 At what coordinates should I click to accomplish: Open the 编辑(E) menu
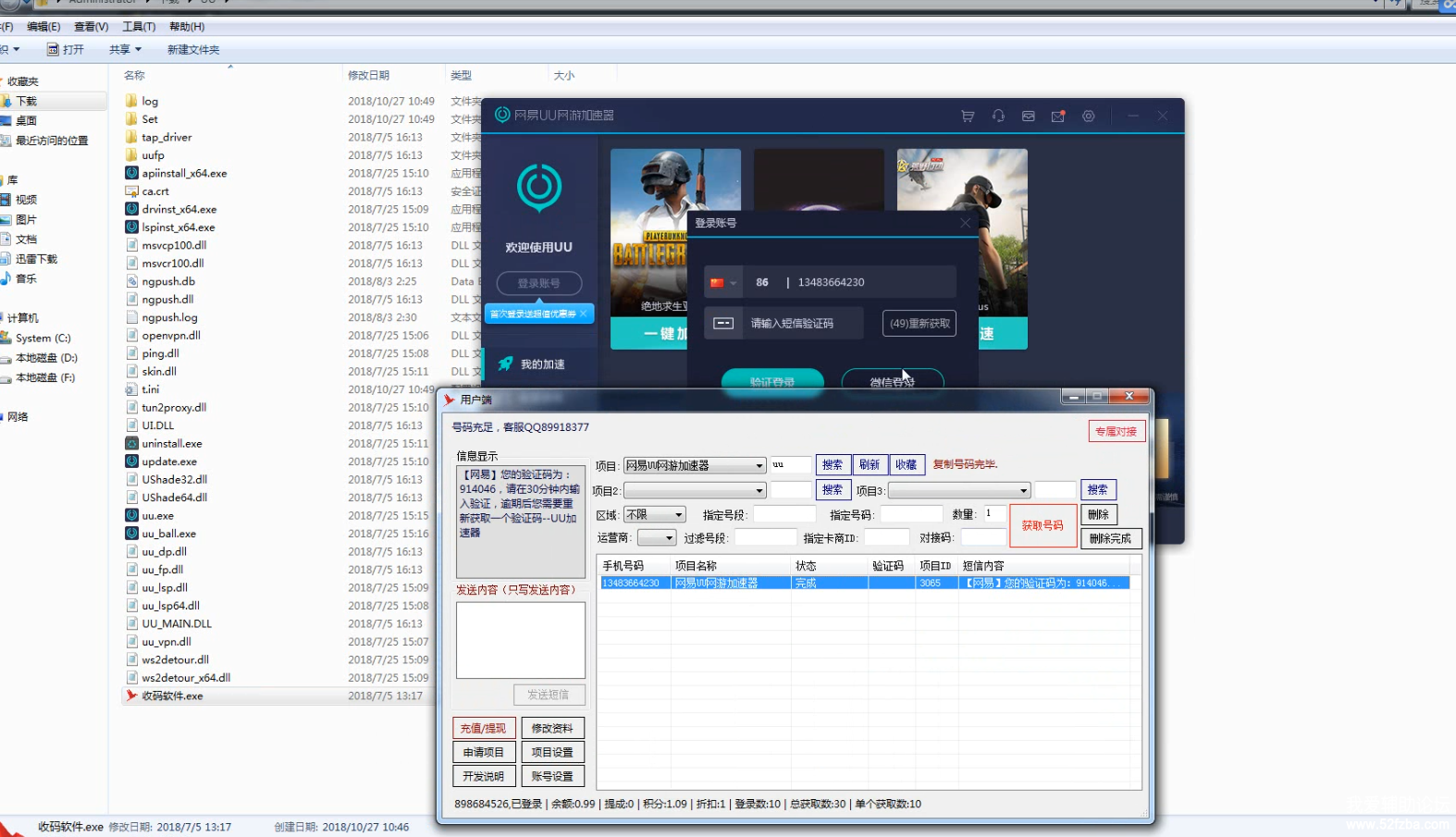[x=43, y=27]
